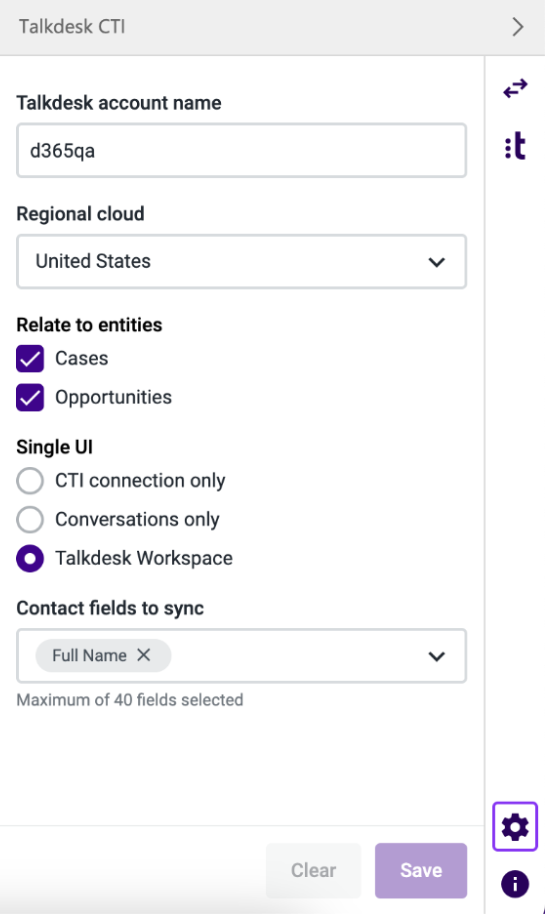Click the United States selected value
Screen dimensions: 545x915
tap(93, 261)
